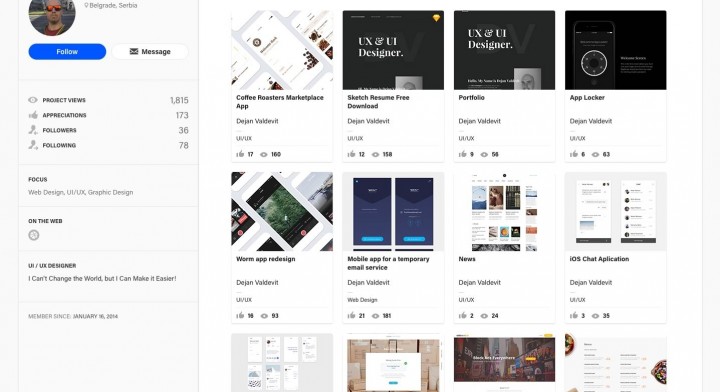This screenshot has width=720, height=392.
Task: Open the temporary email service app thumbnail
Action: [393, 212]
